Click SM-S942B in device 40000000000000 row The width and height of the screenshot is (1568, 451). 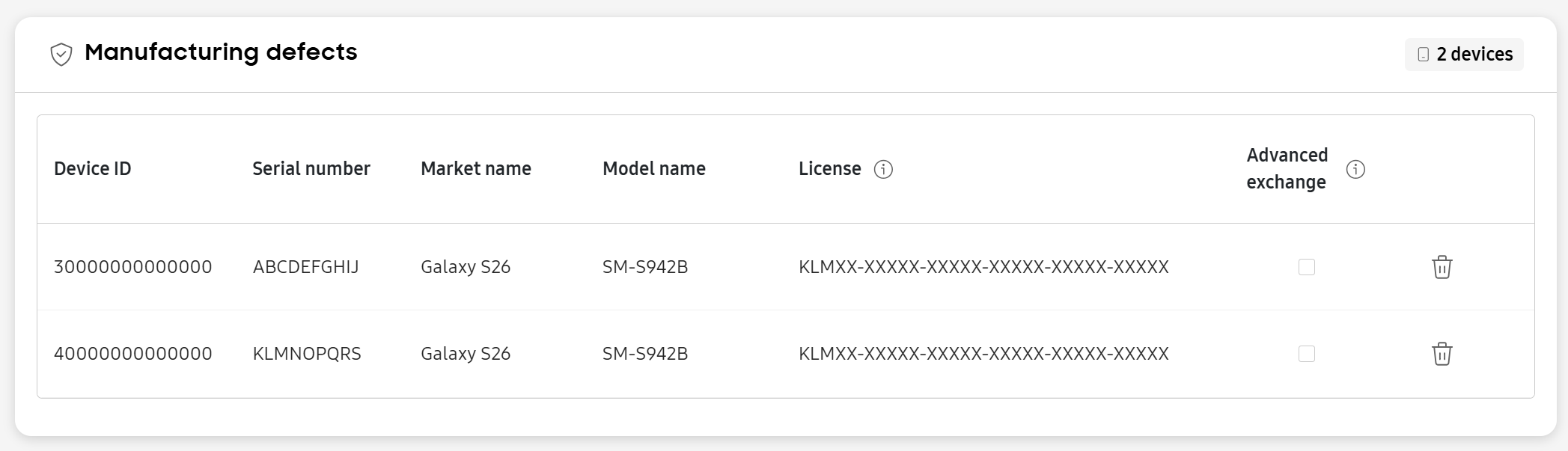645,354
